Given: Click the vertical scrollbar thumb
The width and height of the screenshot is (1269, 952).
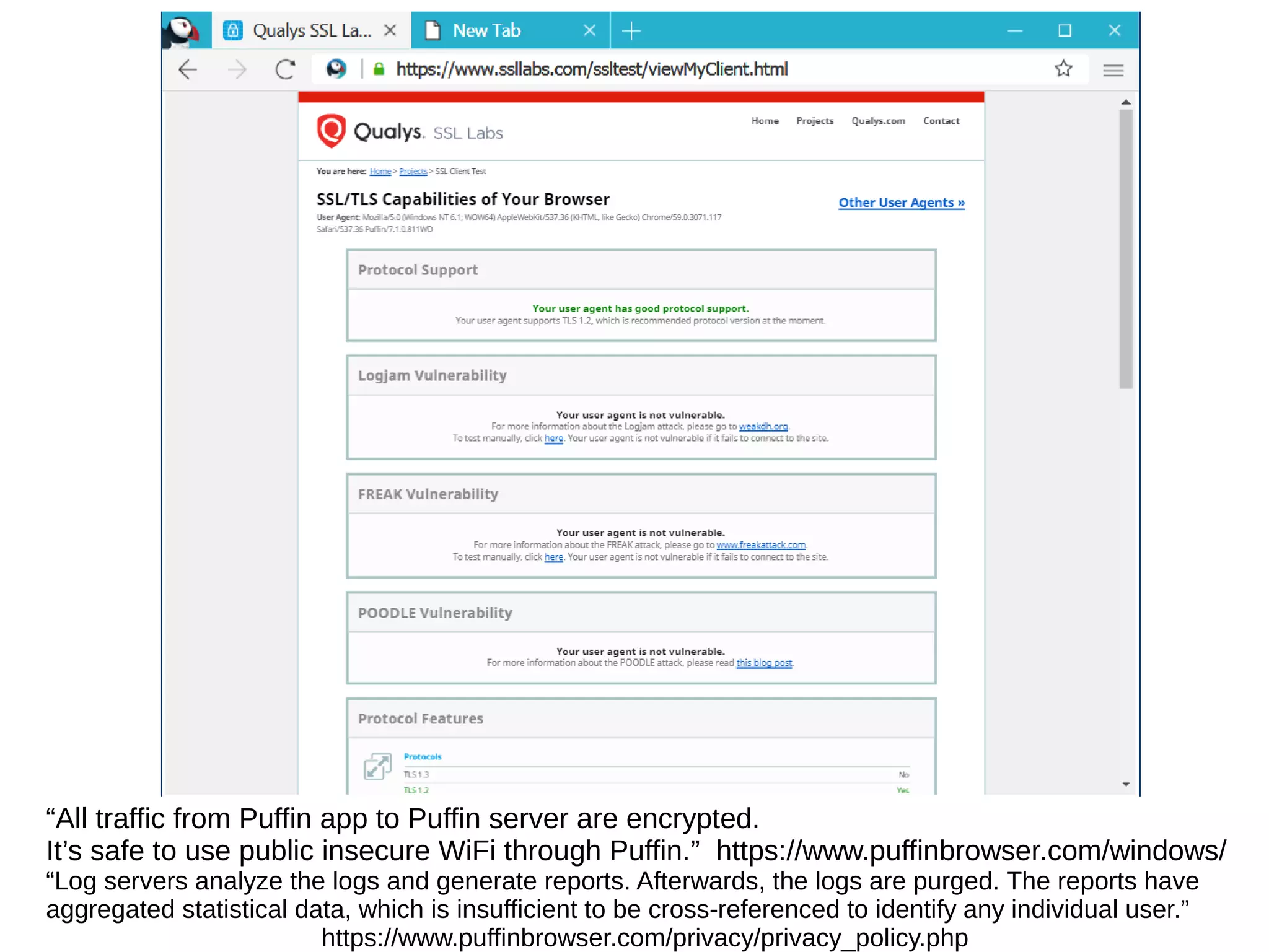Looking at the screenshot, I should pyautogui.click(x=1126, y=249).
